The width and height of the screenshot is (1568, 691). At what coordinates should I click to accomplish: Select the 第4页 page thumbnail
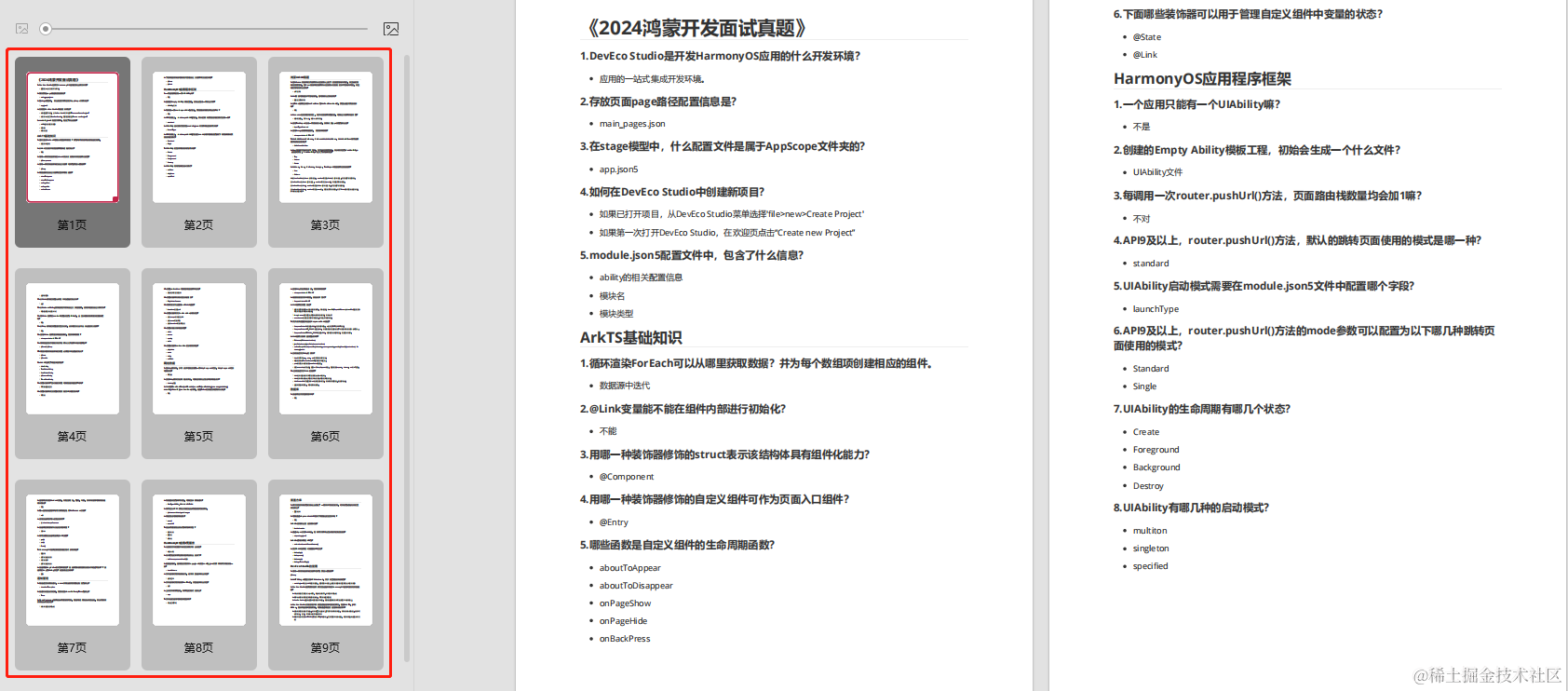tap(73, 363)
